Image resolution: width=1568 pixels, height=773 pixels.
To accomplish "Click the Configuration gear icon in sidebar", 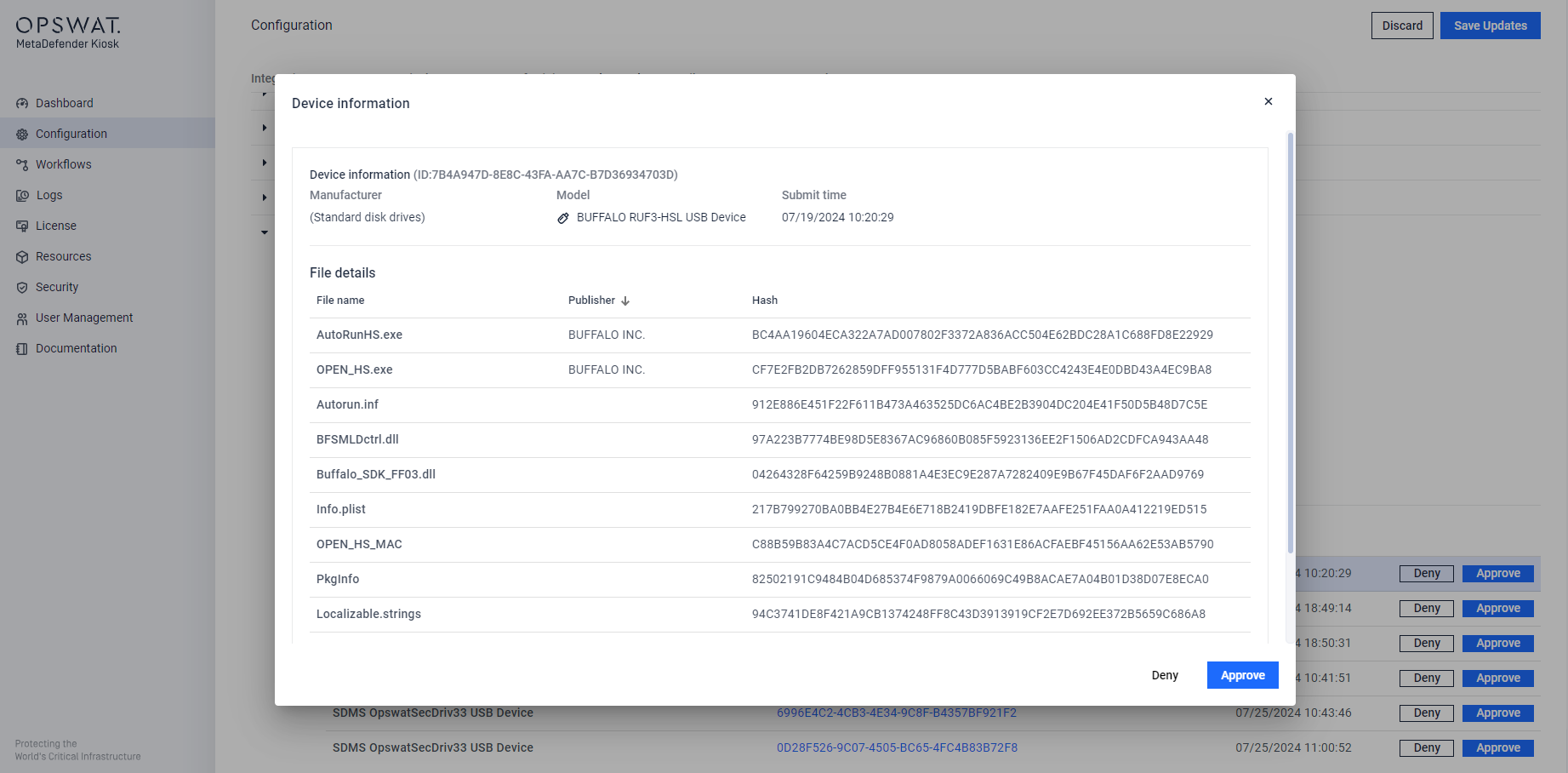I will 22,134.
